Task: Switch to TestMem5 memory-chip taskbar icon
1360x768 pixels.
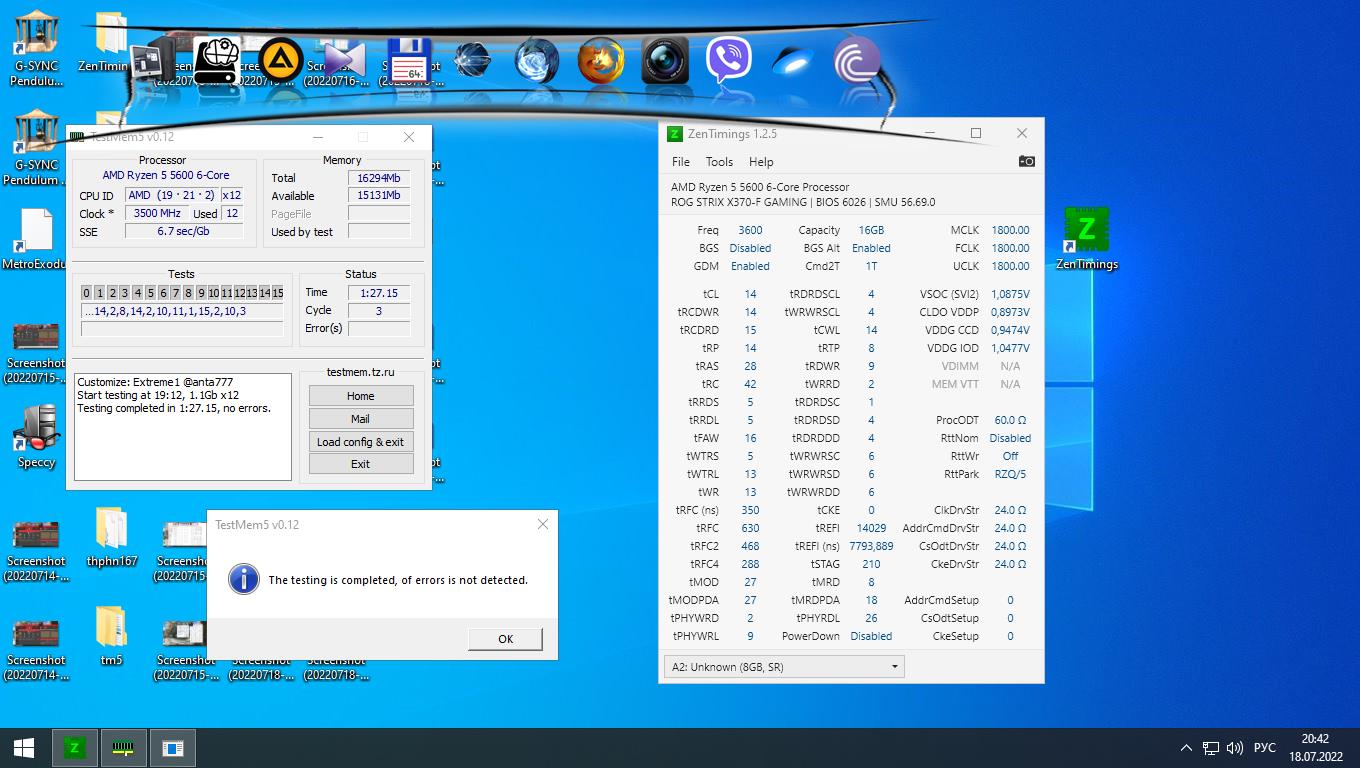Action: pyautogui.click(x=123, y=748)
